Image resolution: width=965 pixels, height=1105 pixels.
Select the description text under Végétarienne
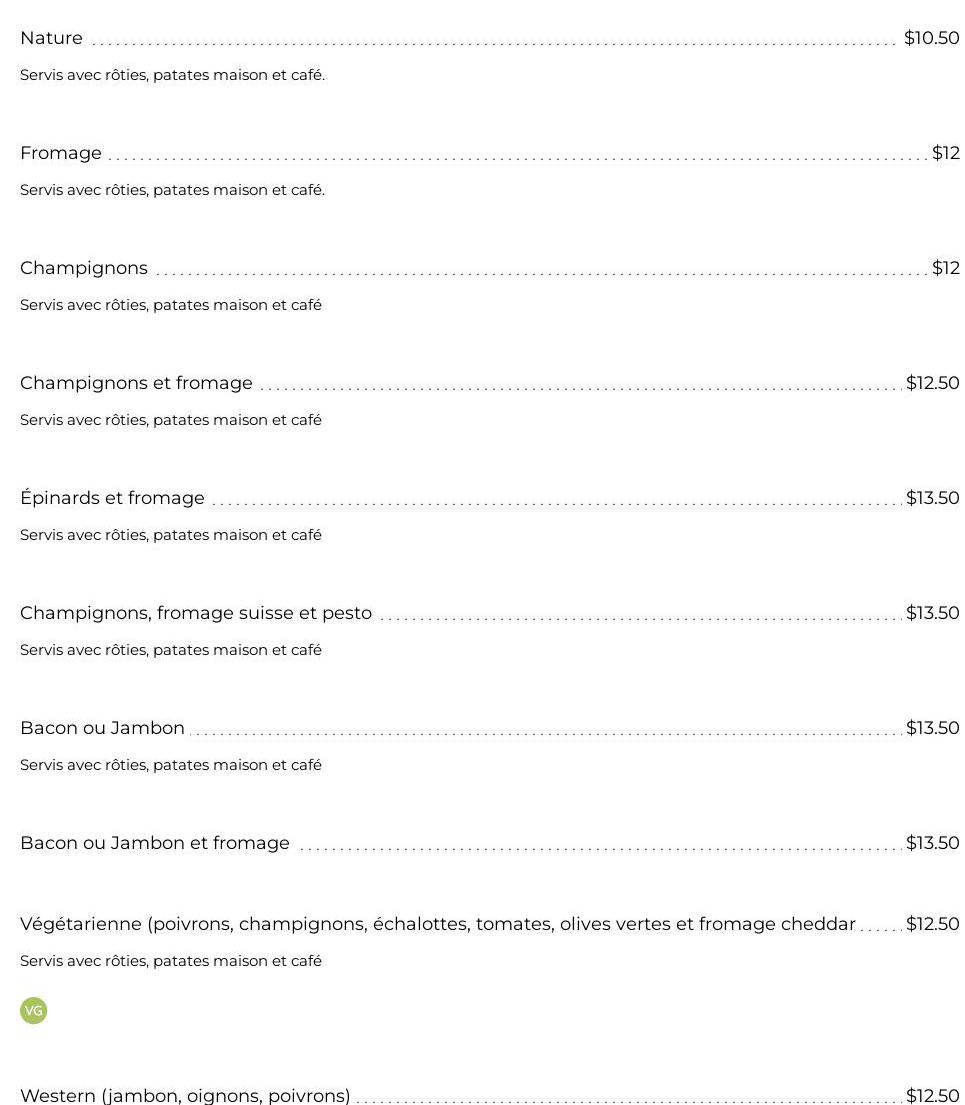[x=171, y=961]
